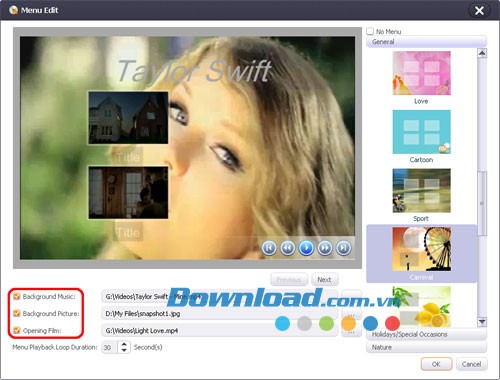
Task: Click the Opening Film path field
Action: (x=219, y=331)
